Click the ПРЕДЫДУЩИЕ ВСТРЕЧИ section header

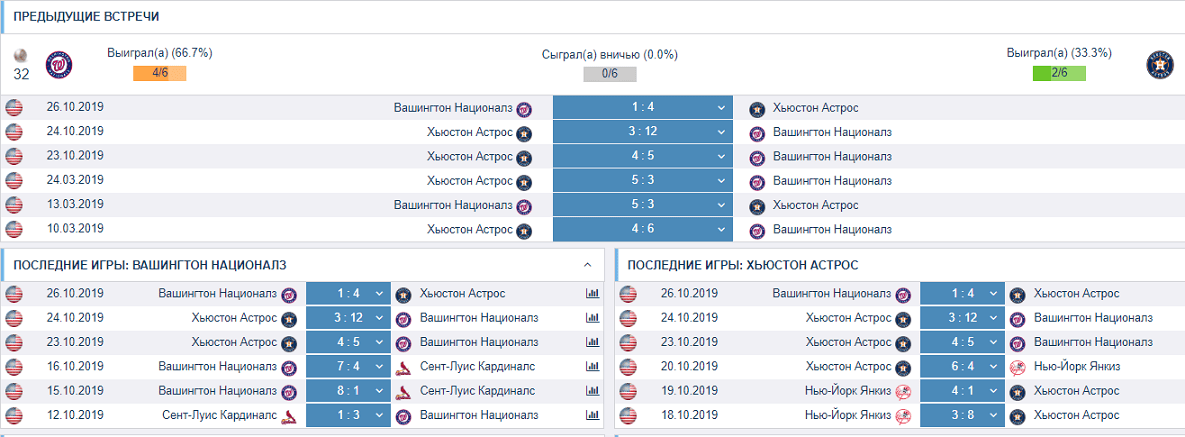tap(86, 17)
